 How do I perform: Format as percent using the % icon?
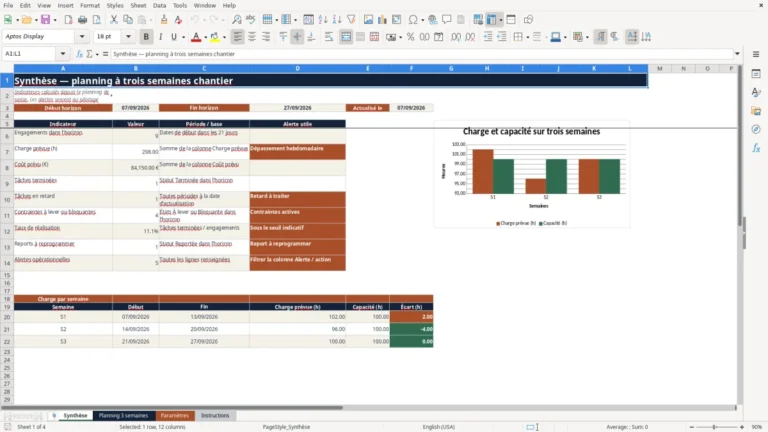pyautogui.click(x=410, y=37)
